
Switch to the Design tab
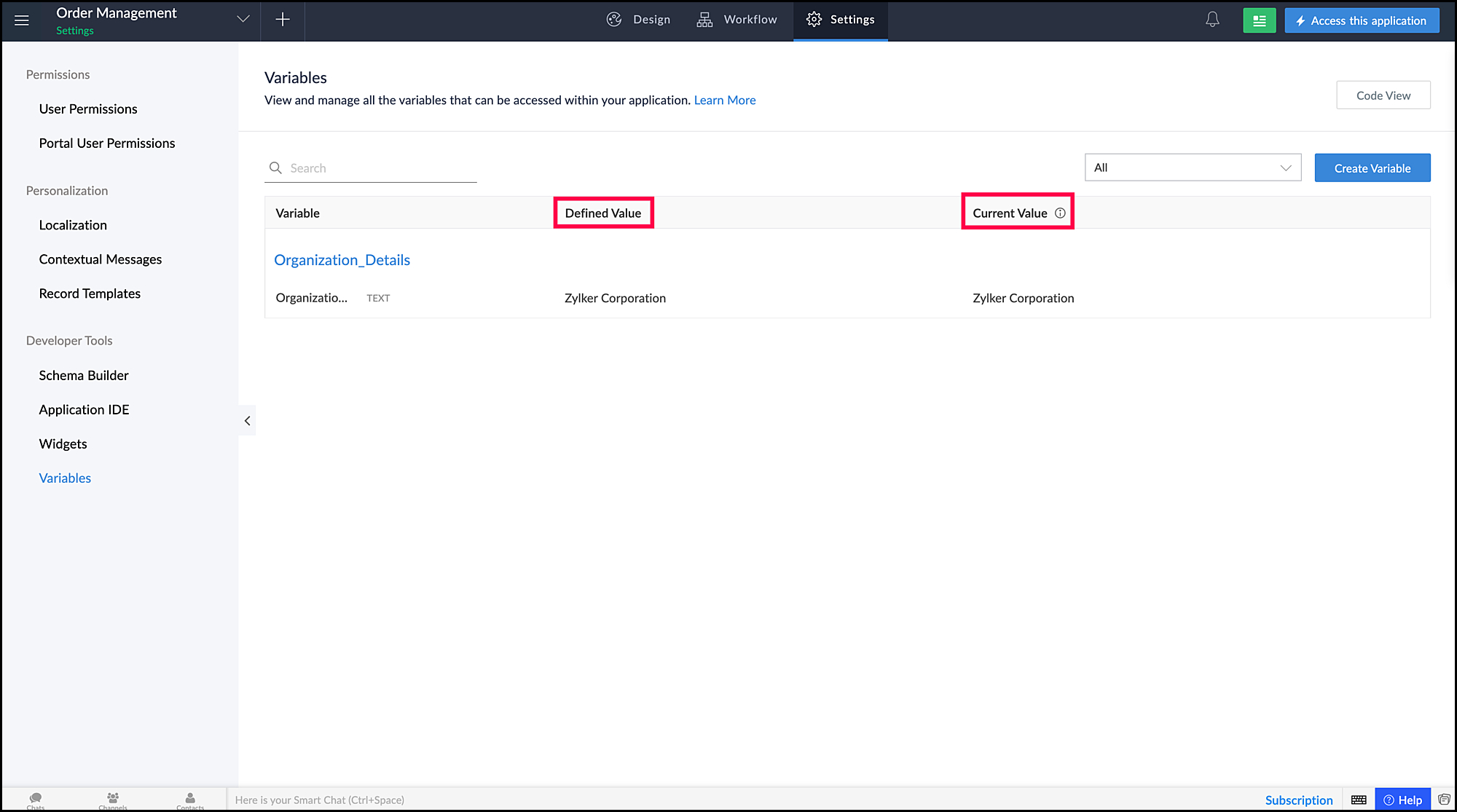[639, 20]
